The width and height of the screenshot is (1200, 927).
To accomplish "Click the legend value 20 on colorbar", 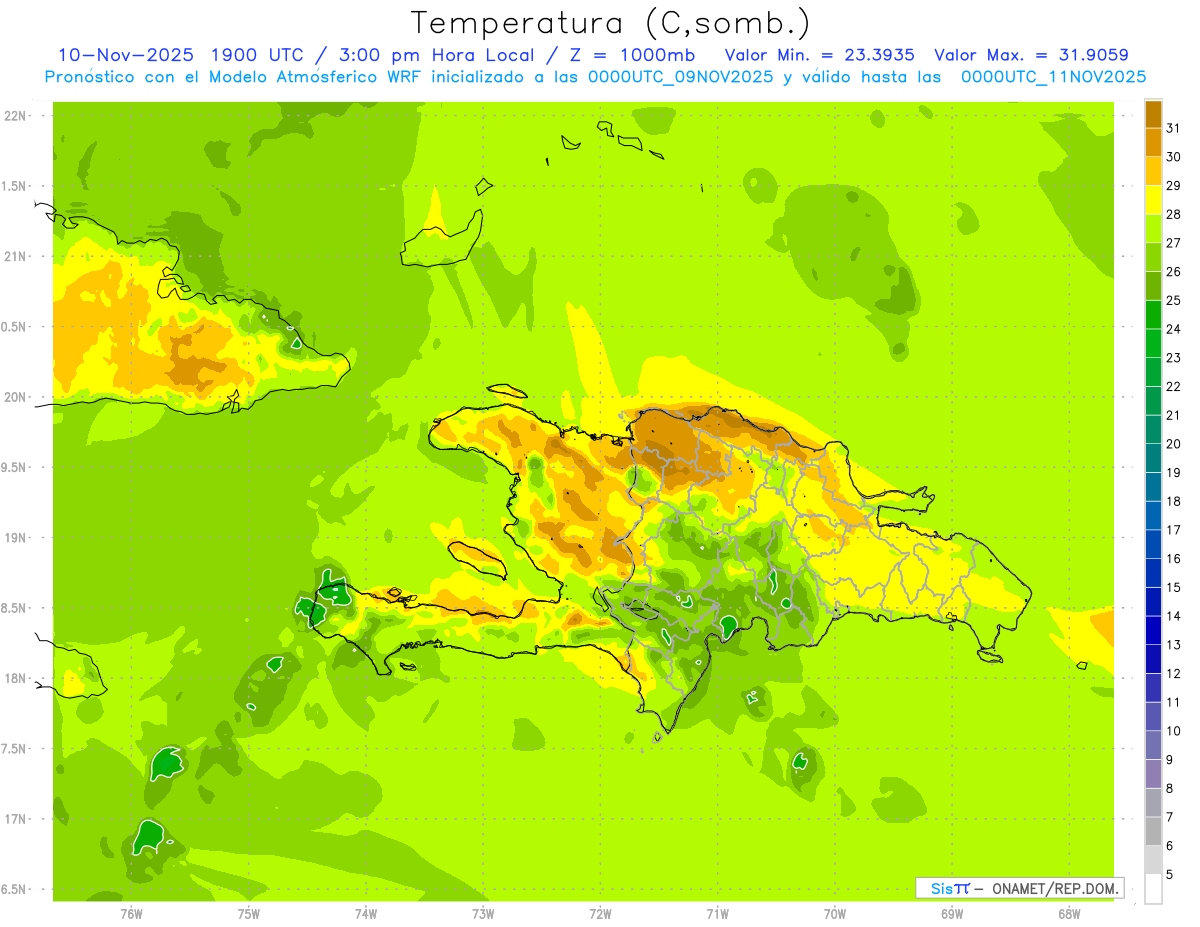I will tap(1174, 444).
